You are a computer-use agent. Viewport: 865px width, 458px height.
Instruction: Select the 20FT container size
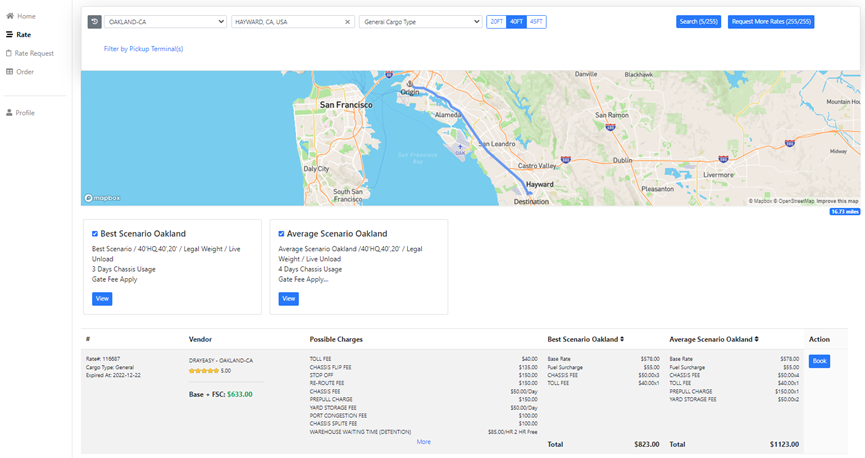[496, 22]
